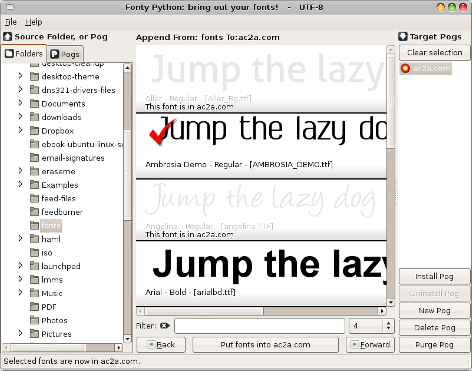
Task: Expand the eraseme folder node
Action: 20,171
